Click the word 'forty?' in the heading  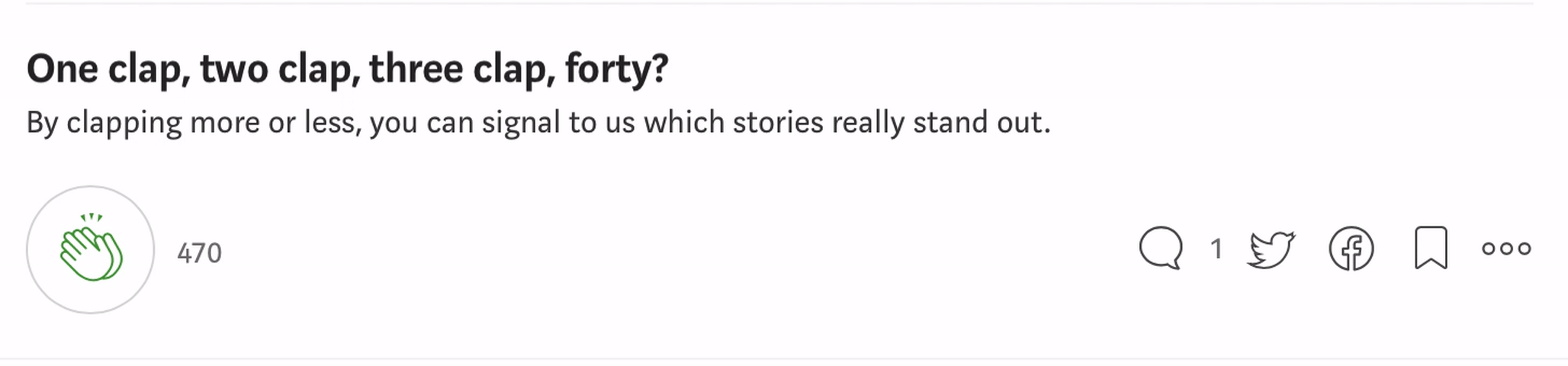[x=616, y=69]
